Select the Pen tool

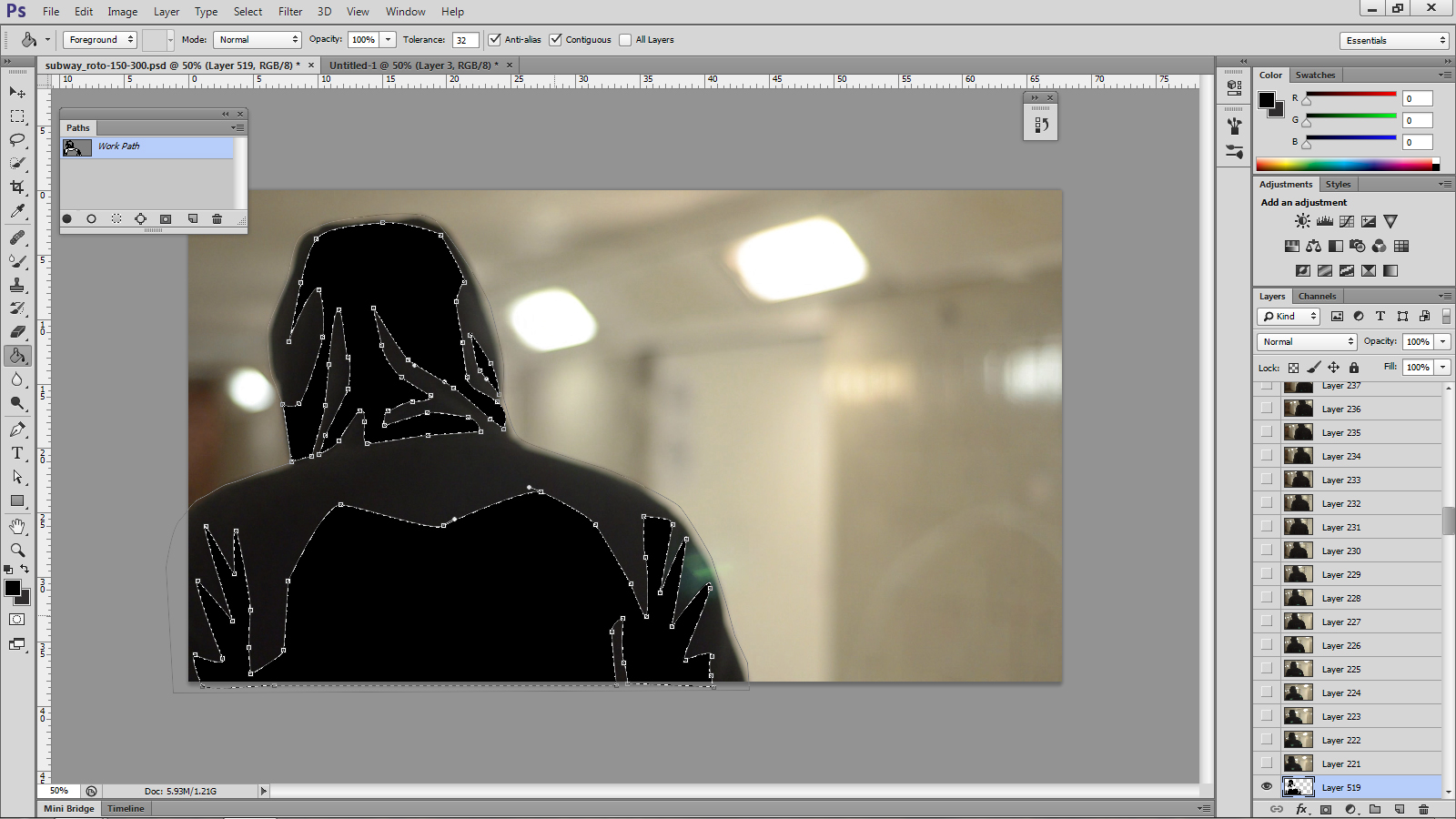(17, 430)
